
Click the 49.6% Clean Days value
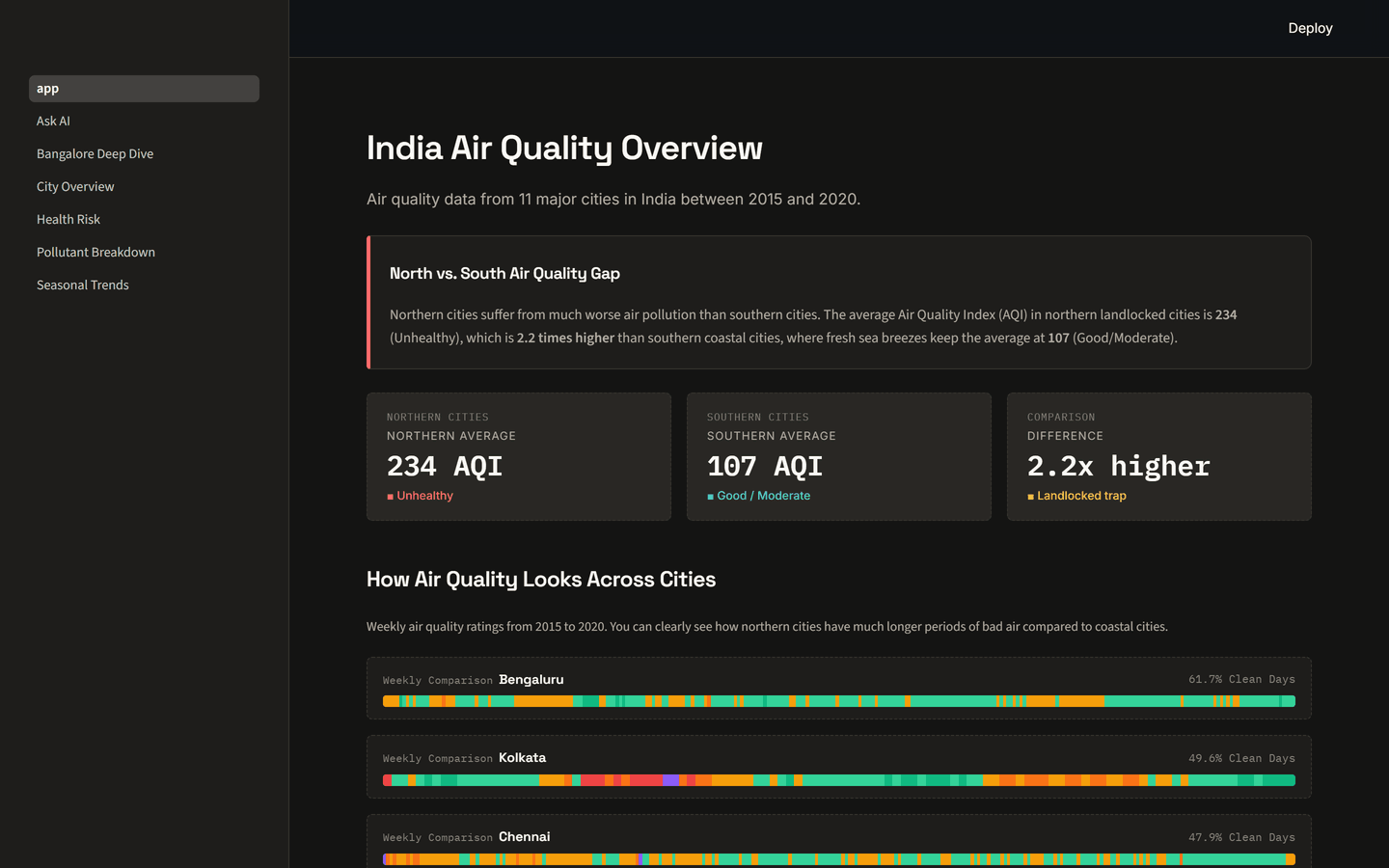coord(1241,758)
